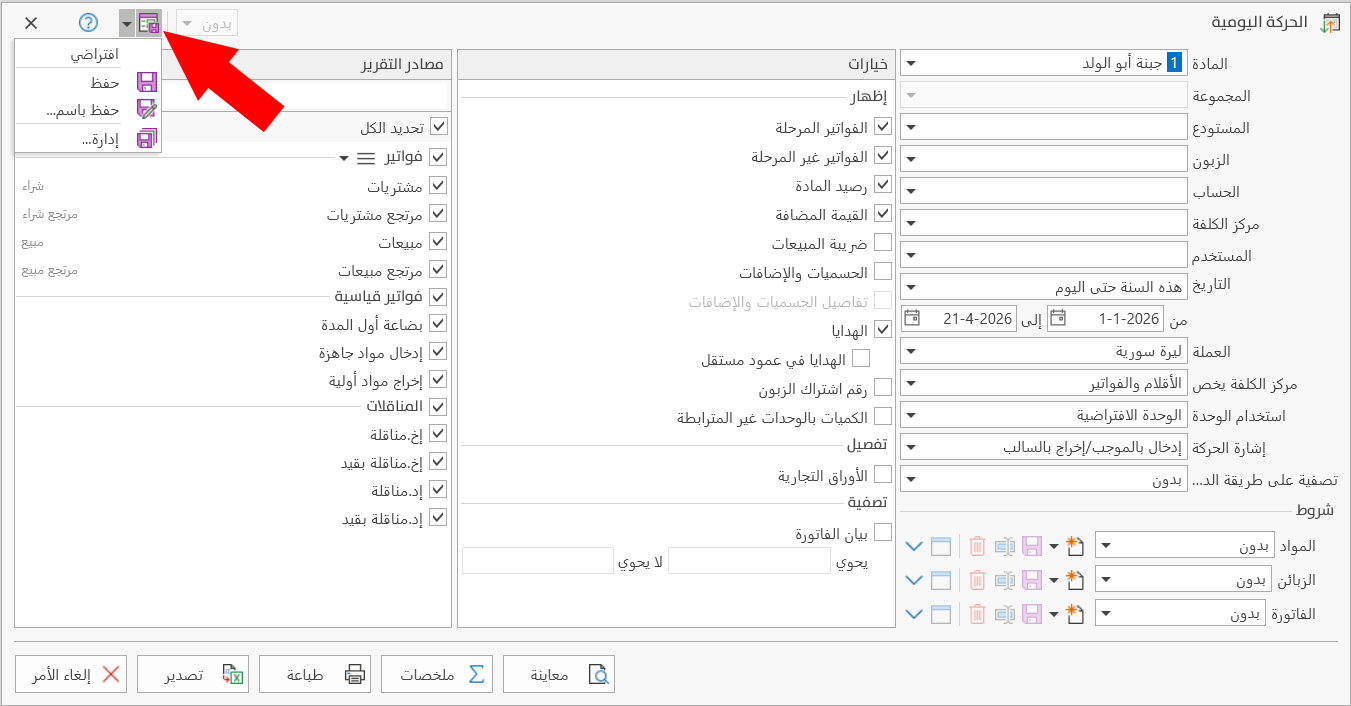Open the calendar for the إلى end date
The width and height of the screenshot is (1351, 706).
[912, 319]
